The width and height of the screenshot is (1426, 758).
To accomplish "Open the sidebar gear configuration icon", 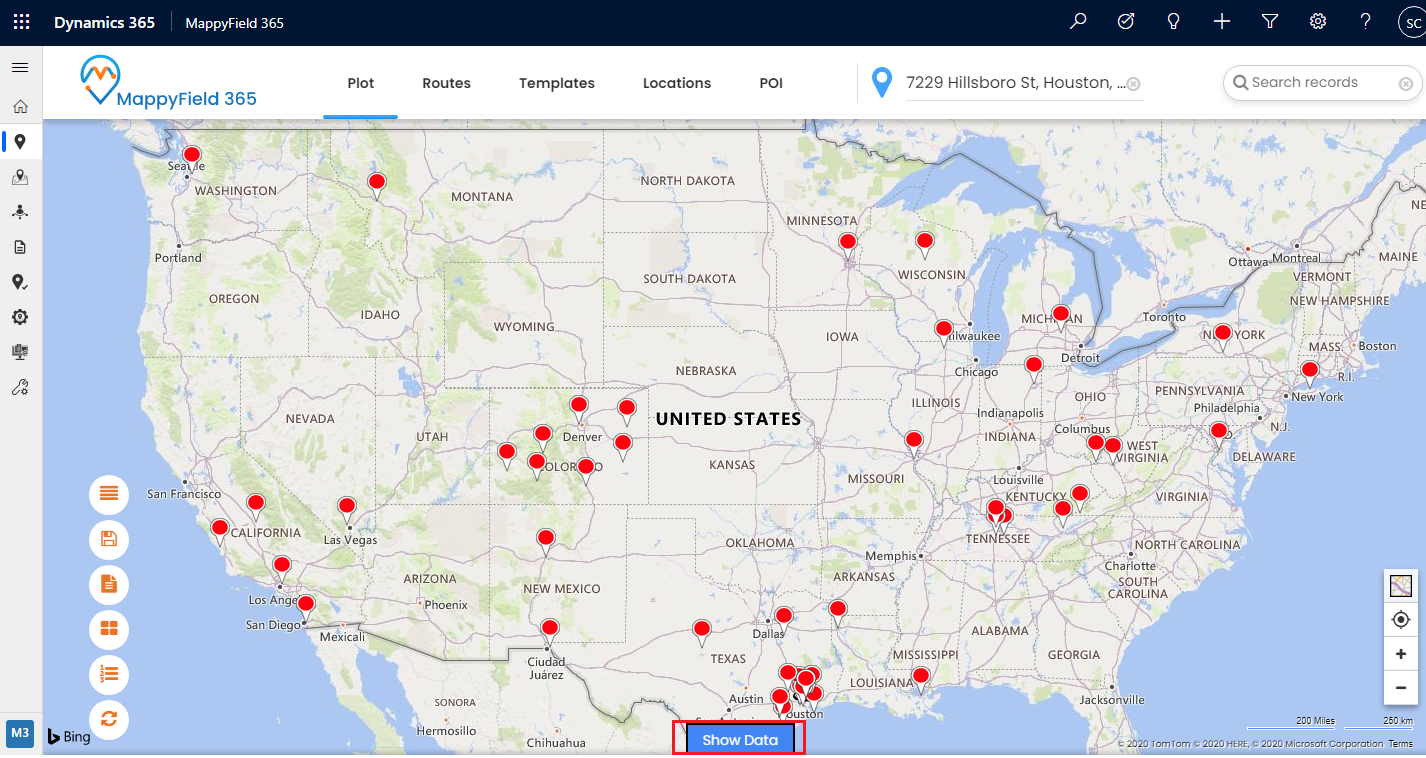I will pos(20,317).
